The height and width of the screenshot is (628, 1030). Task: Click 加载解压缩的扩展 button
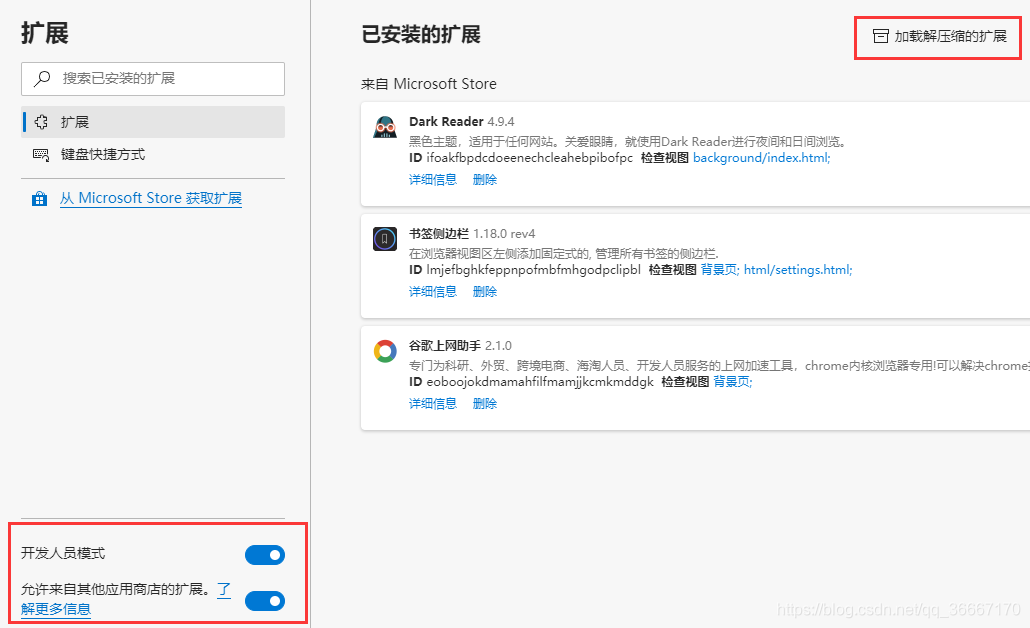click(939, 36)
